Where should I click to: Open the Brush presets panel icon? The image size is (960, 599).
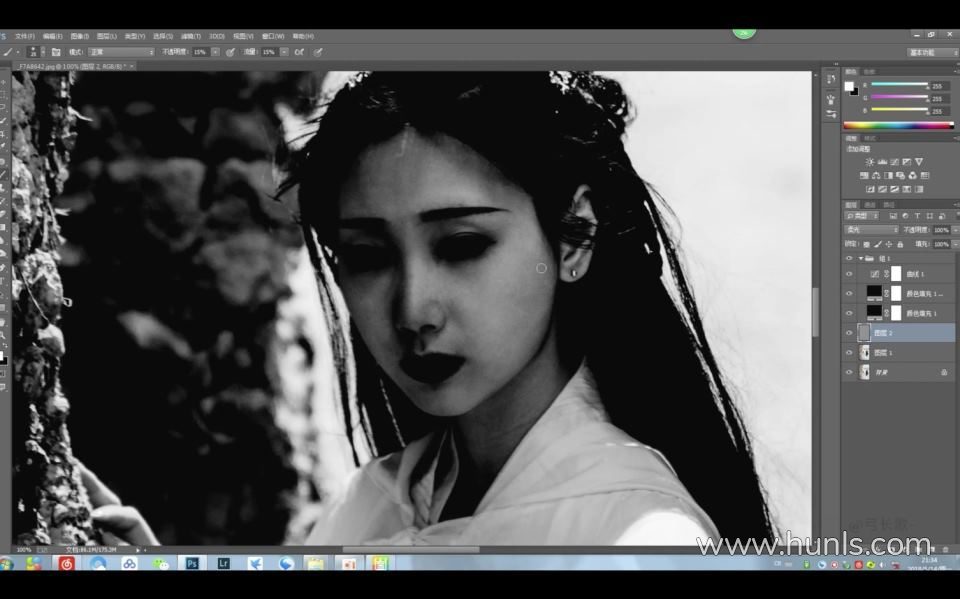(x=831, y=99)
